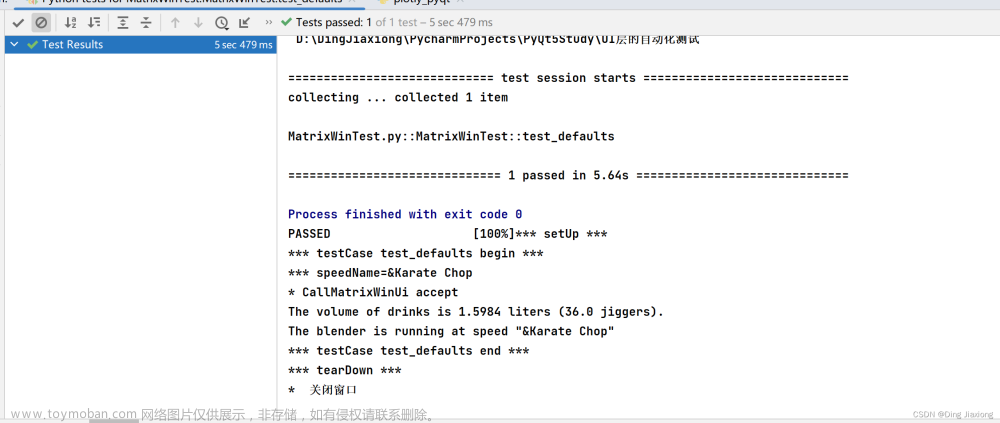This screenshot has height=423, width=1000.
Task: Click the horizontal scrollbar at bottom
Action: pos(114,420)
